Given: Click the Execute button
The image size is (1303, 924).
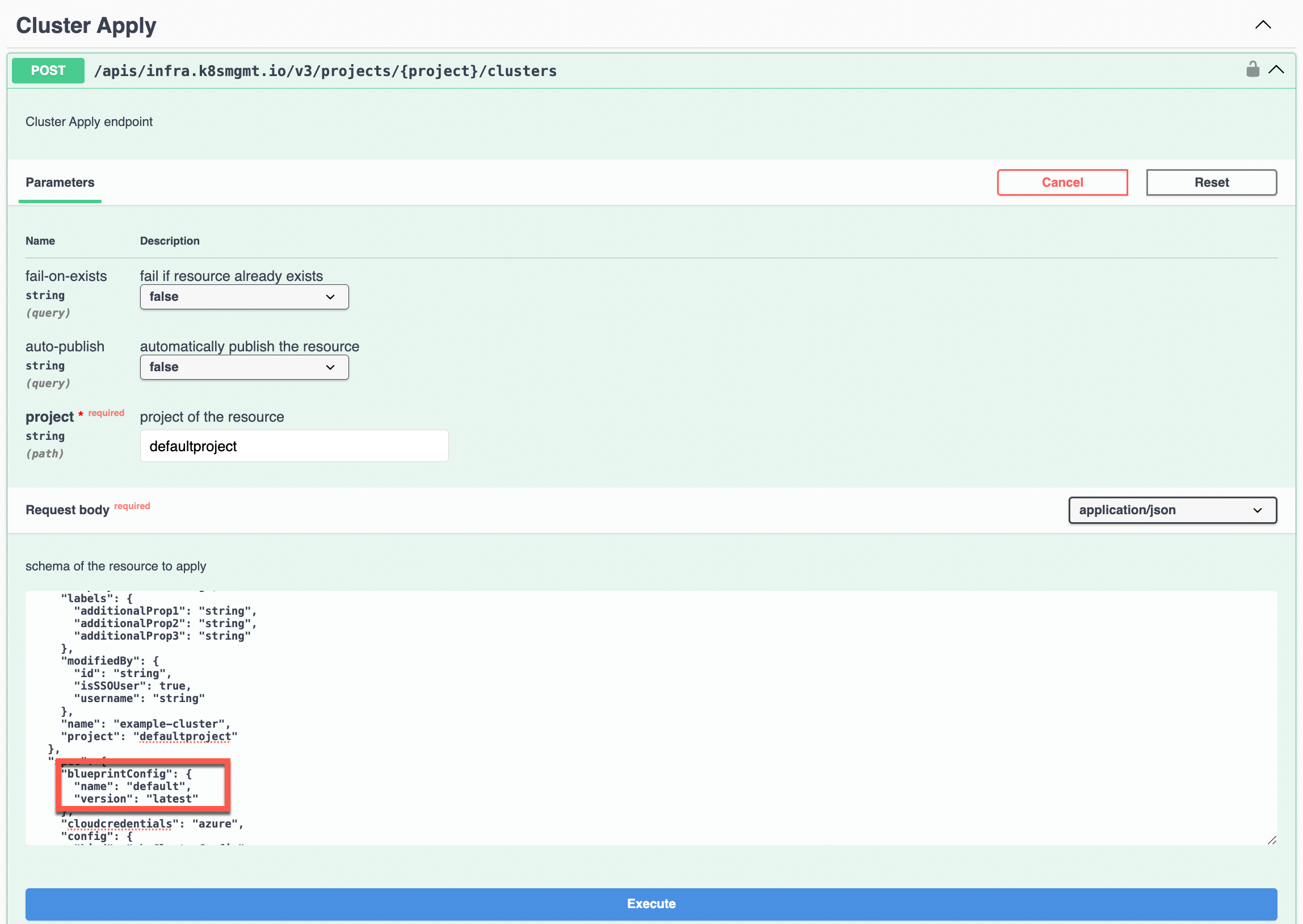Looking at the screenshot, I should coord(651,904).
